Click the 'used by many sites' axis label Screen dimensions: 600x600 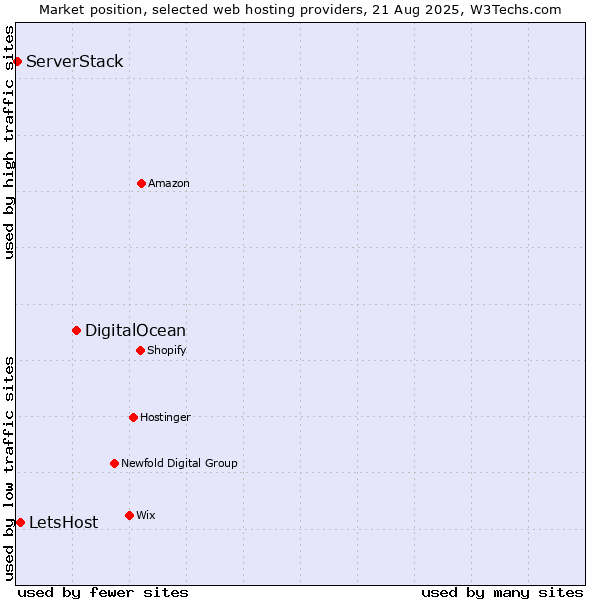click(502, 593)
